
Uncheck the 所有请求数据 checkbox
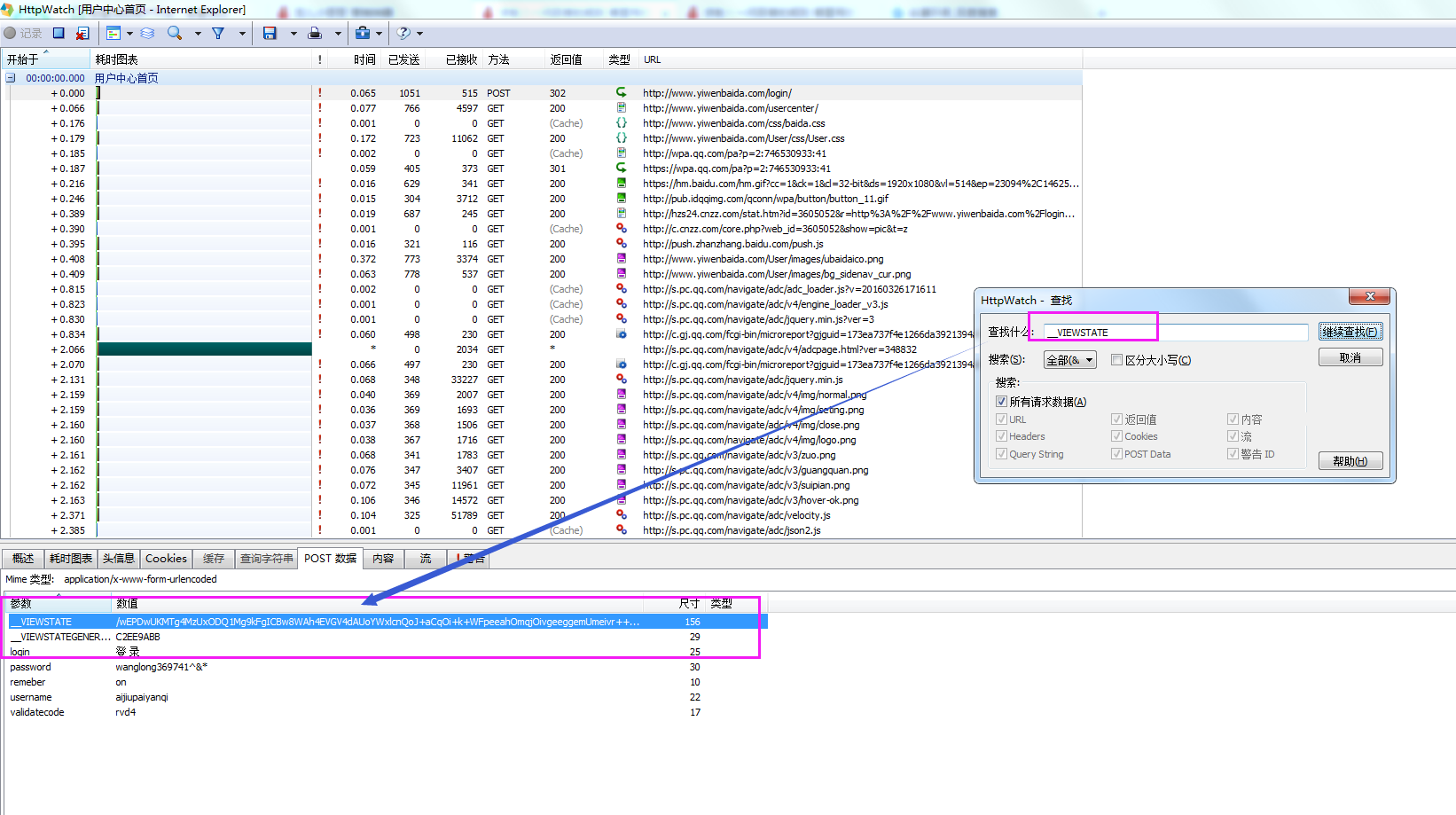pos(1001,402)
